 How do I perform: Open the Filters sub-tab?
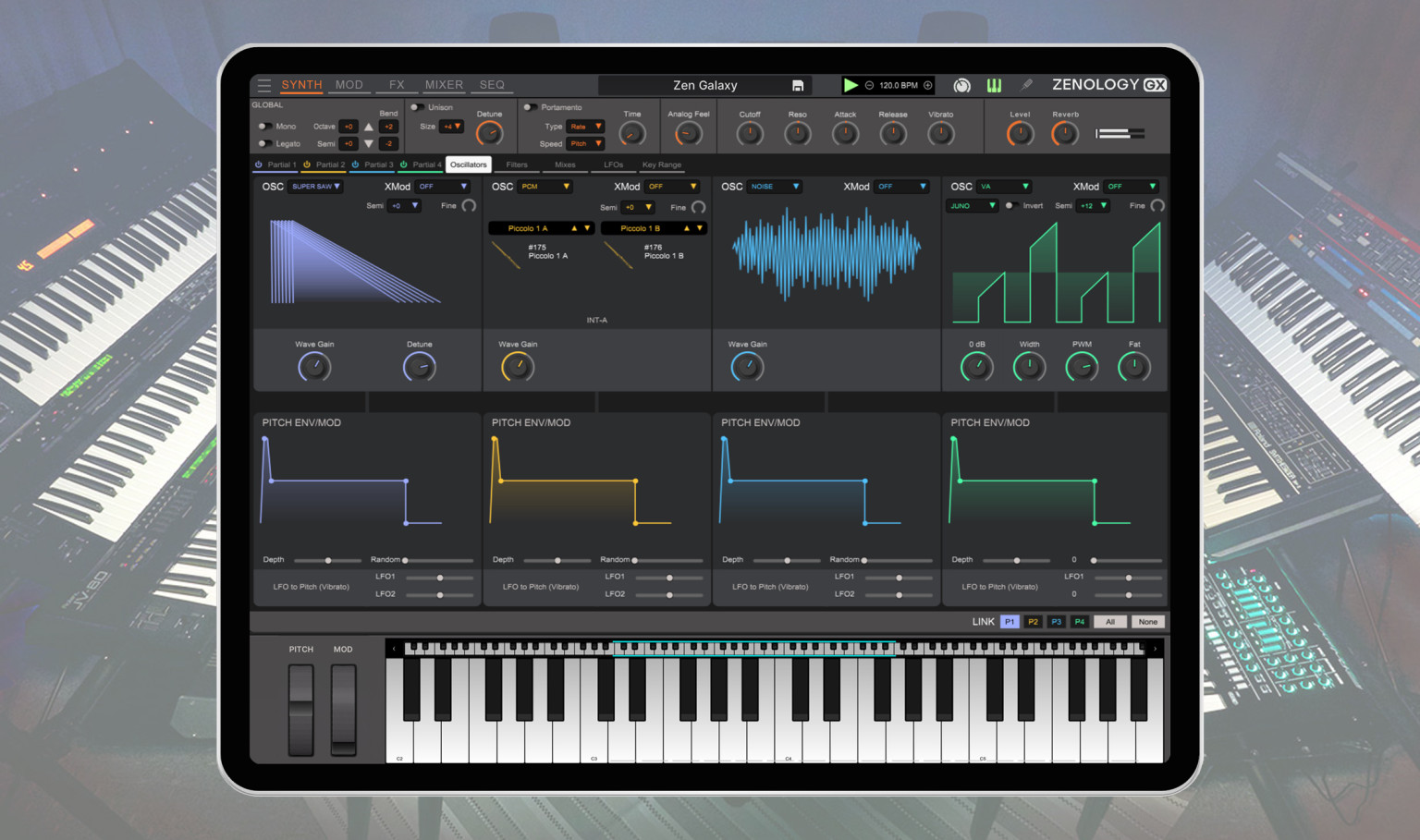click(x=517, y=164)
